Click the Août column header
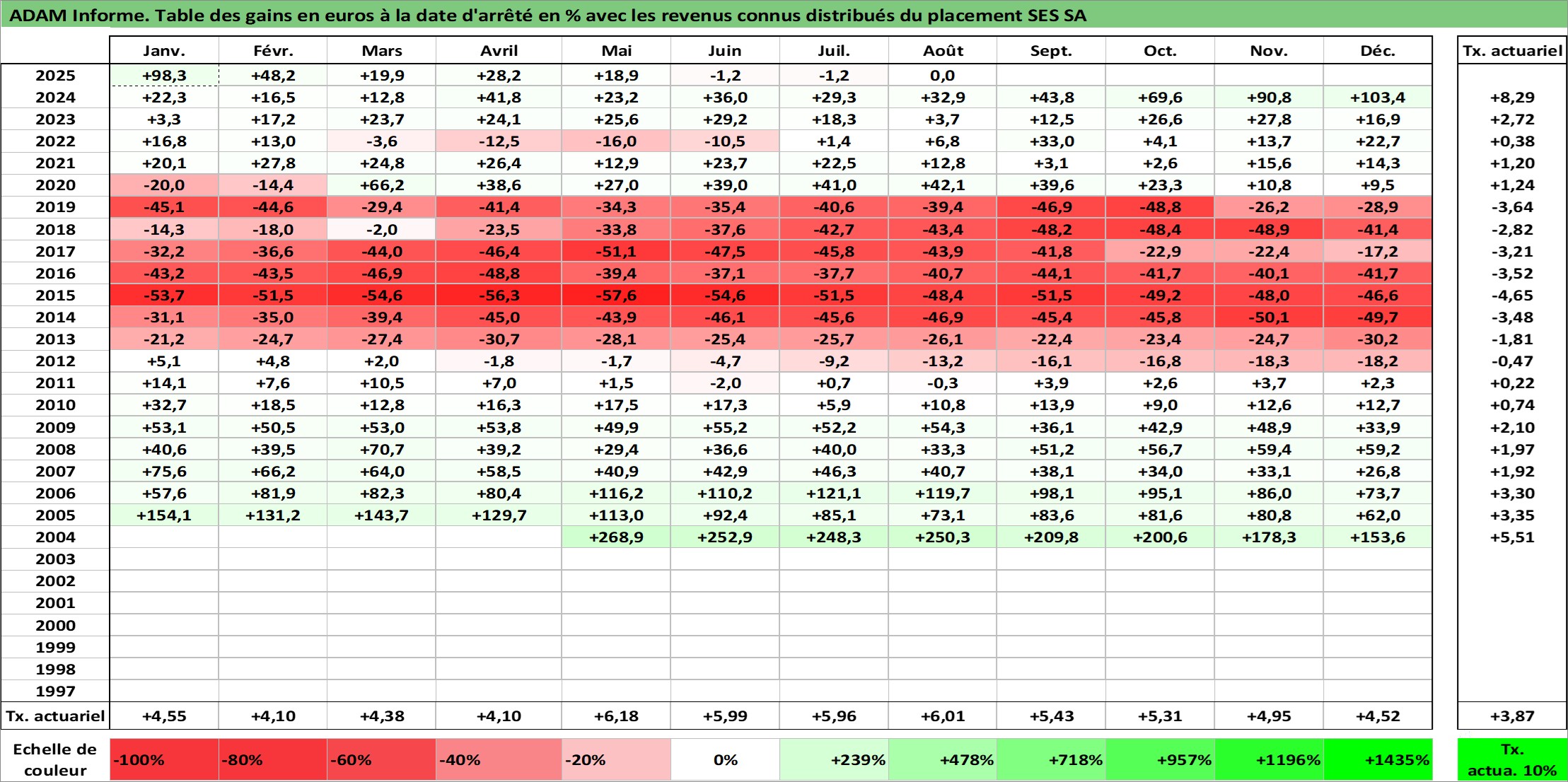Screen dimensions: 1568x782 coord(943,50)
